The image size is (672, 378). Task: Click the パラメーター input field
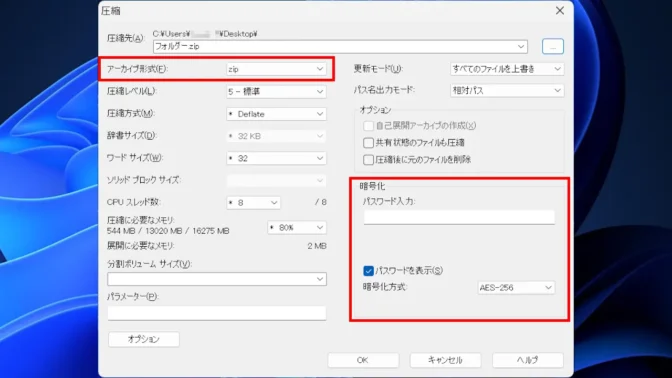point(217,313)
